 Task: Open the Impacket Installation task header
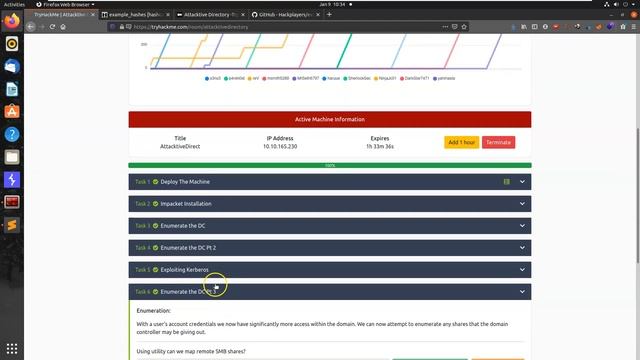[x=330, y=204]
